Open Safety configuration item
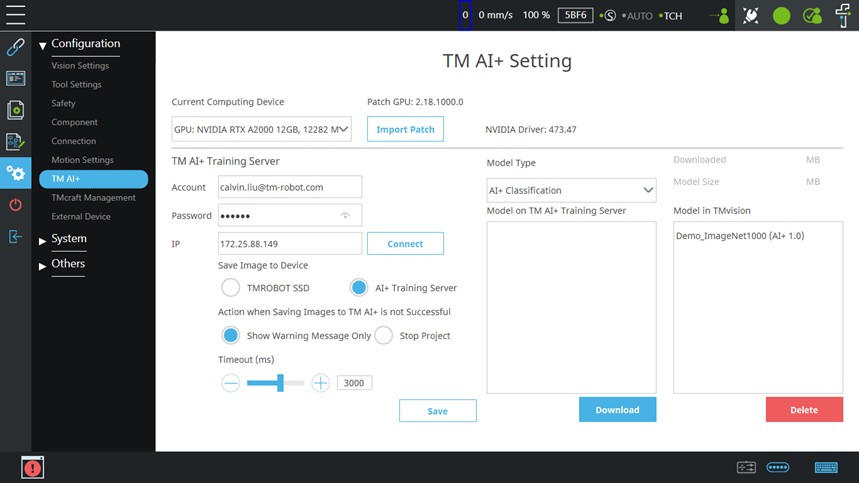Viewport: 859px width, 483px height. [63, 104]
